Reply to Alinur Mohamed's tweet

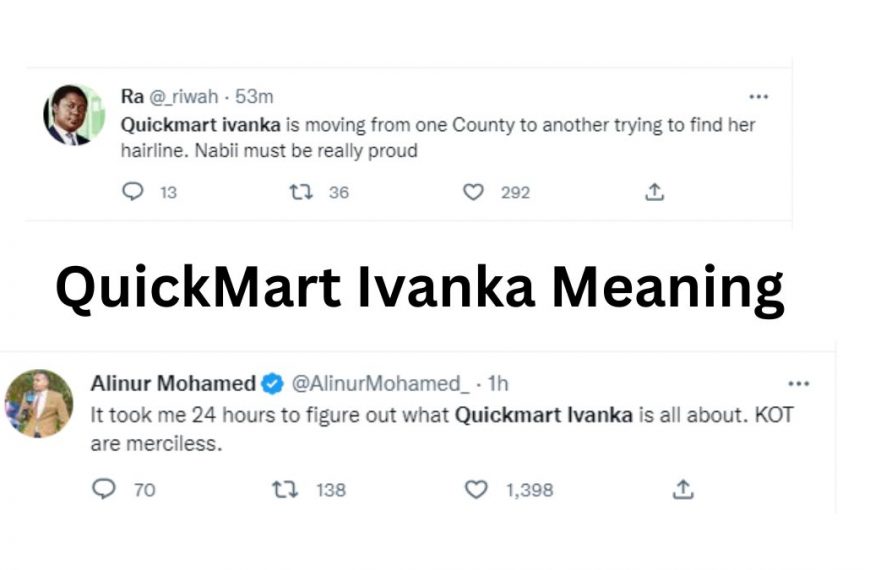104,489
